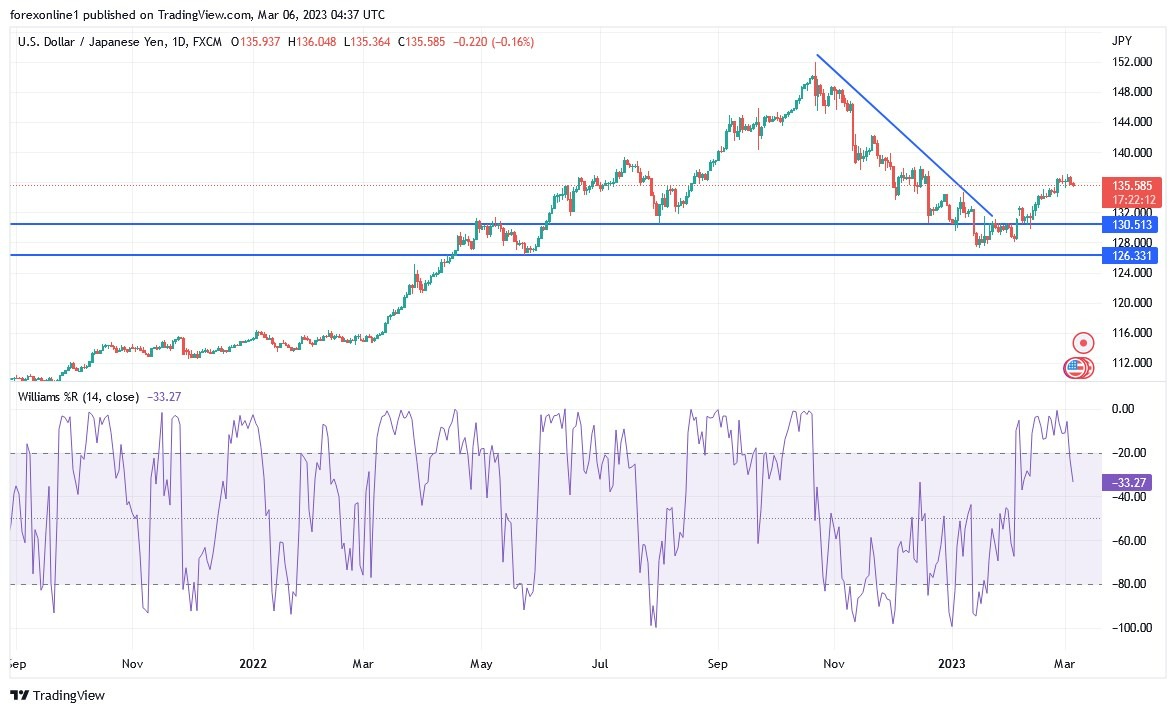Image resolution: width=1176 pixels, height=713 pixels.
Task: Click the Japan interest rate event icon
Action: click(x=1083, y=342)
